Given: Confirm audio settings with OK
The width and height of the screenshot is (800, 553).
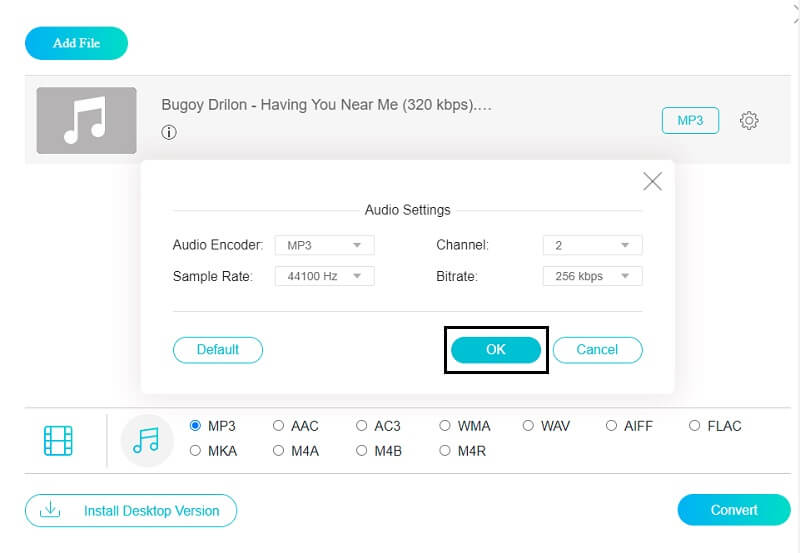Looking at the screenshot, I should [x=496, y=350].
